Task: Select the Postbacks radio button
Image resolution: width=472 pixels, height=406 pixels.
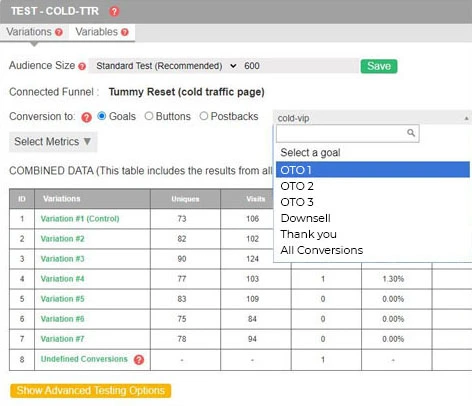Action: pyautogui.click(x=204, y=116)
